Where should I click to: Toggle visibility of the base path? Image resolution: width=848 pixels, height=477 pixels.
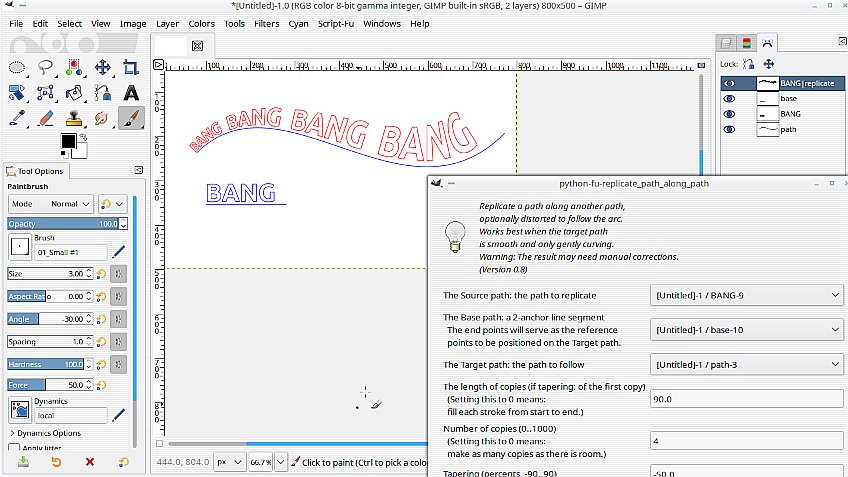pos(729,98)
